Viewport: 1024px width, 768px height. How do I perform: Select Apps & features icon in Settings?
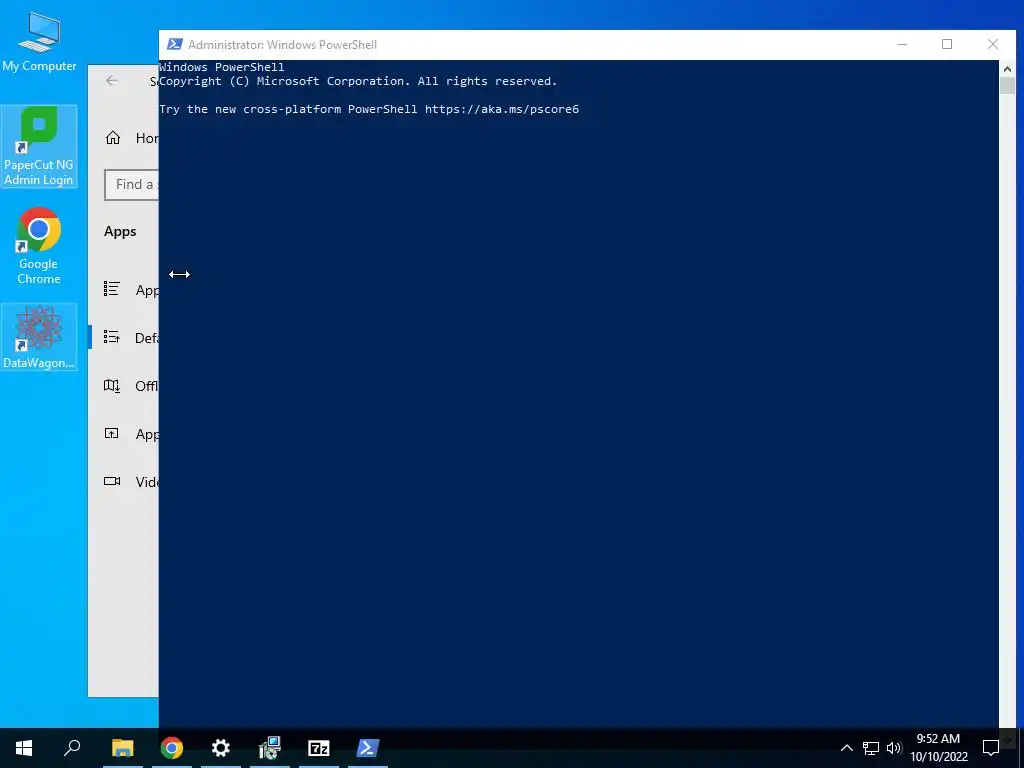pyautogui.click(x=112, y=289)
